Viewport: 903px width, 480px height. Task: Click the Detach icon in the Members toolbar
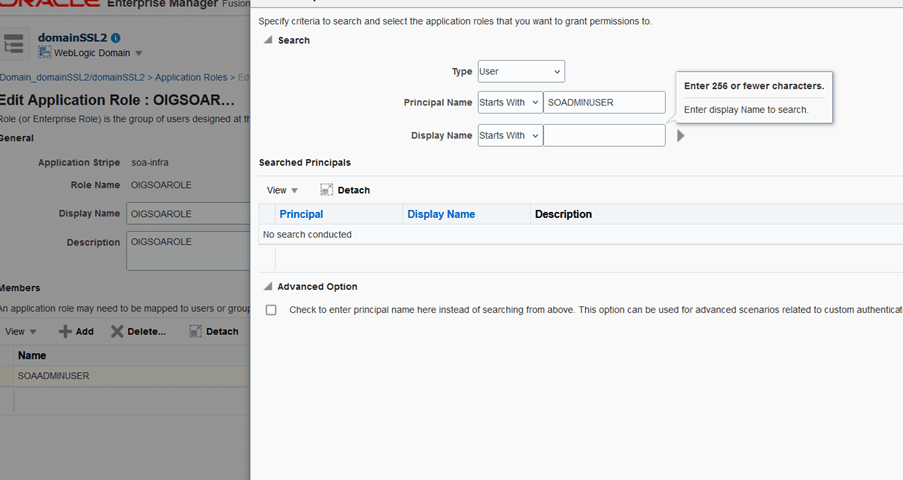point(196,331)
